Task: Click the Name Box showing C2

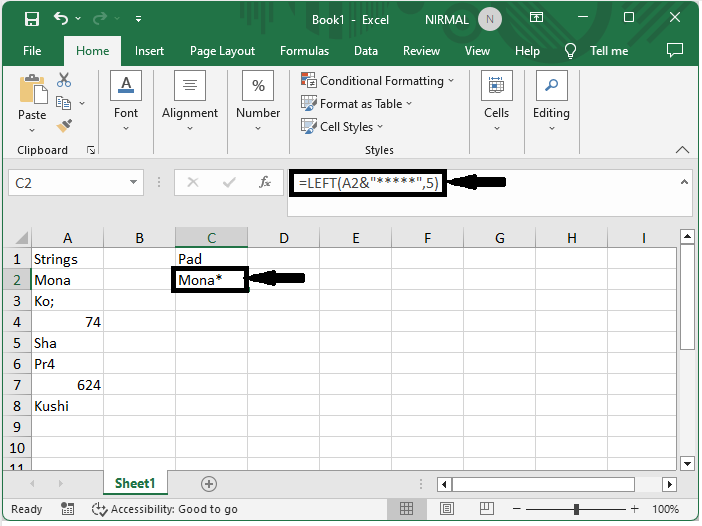Action: 68,183
